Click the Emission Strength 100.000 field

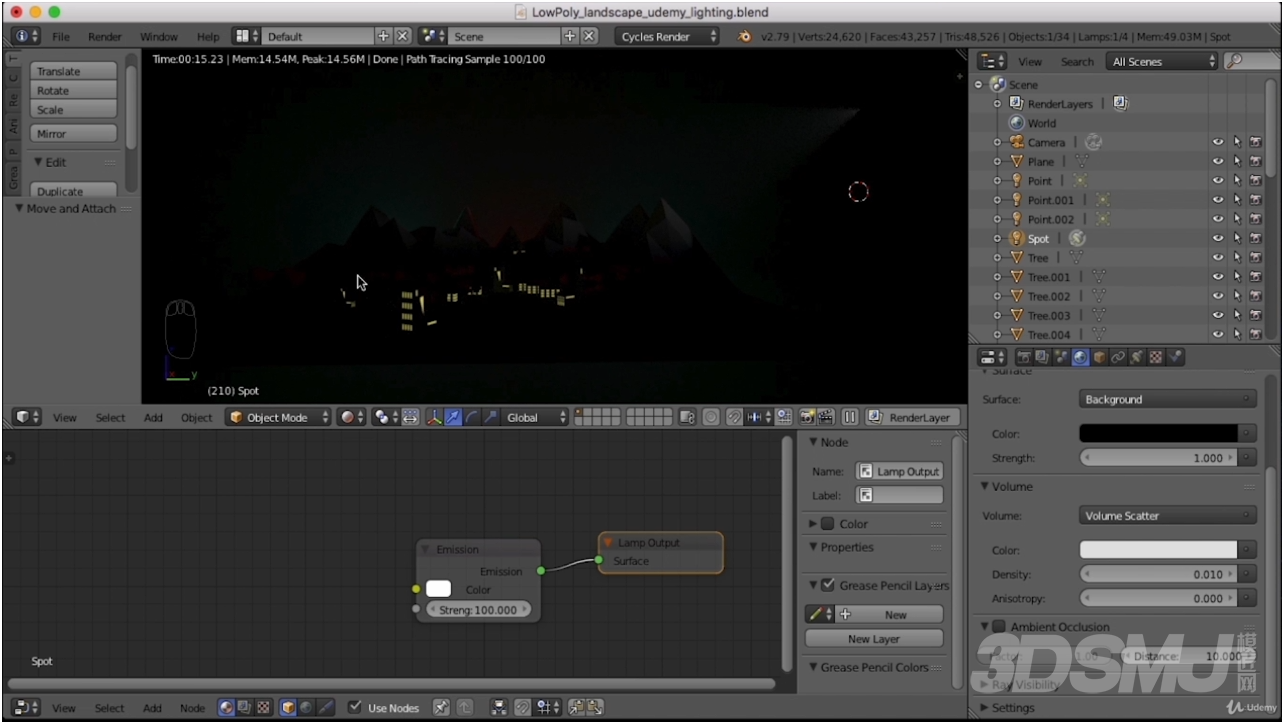tap(477, 609)
